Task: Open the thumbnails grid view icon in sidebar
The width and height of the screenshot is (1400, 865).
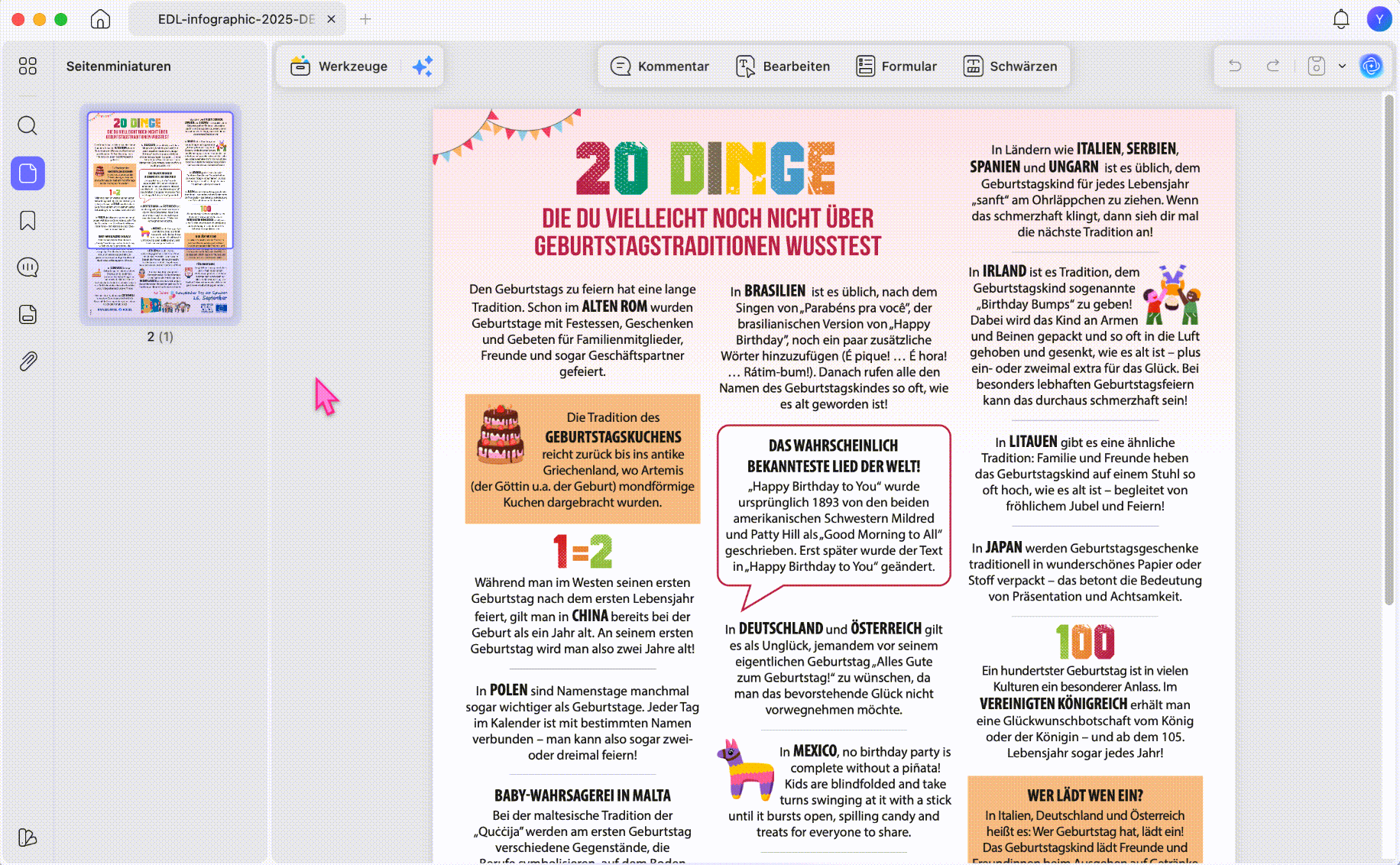Action: [x=28, y=66]
